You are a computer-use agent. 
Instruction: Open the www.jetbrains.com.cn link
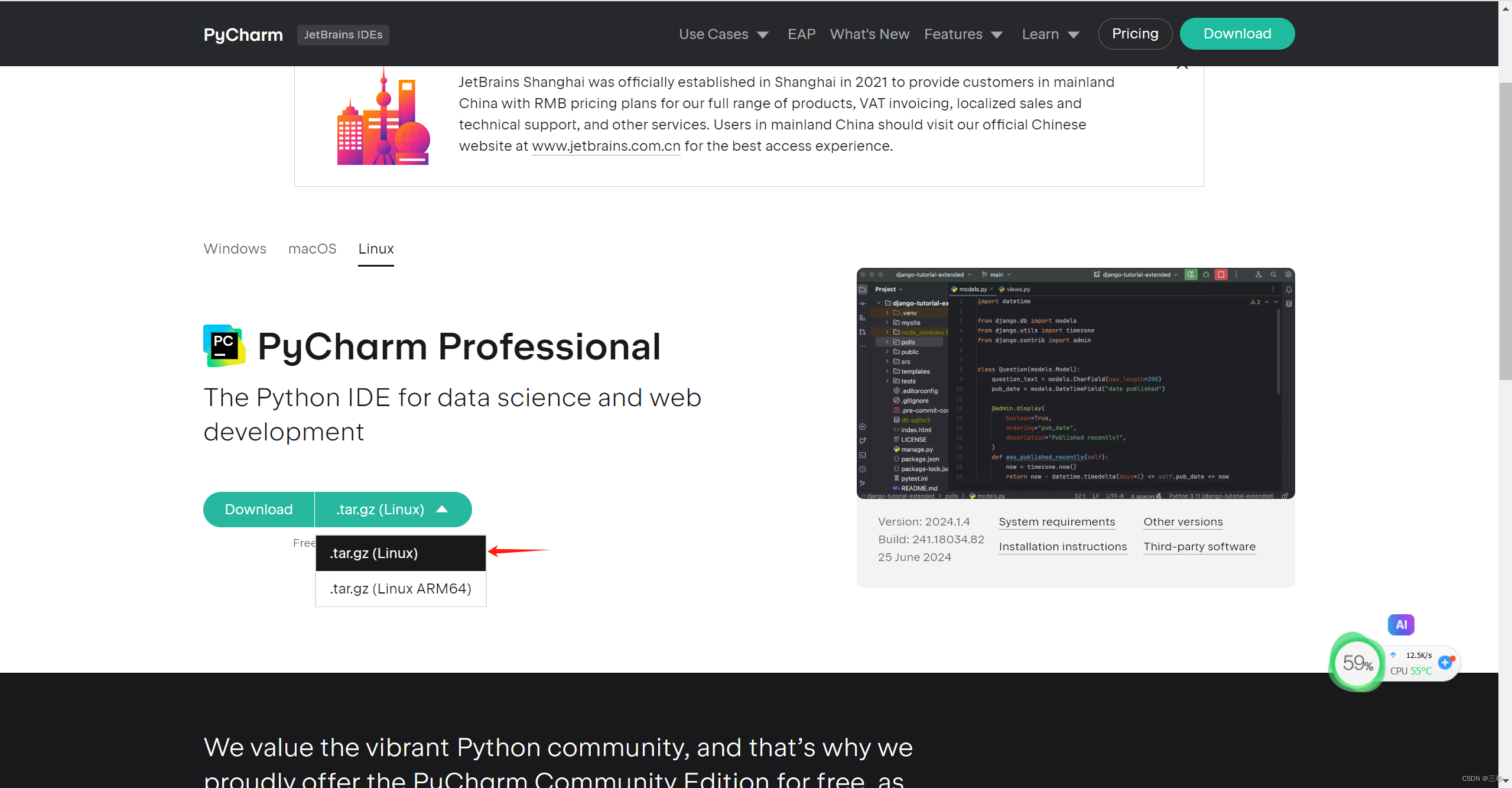pyautogui.click(x=605, y=146)
